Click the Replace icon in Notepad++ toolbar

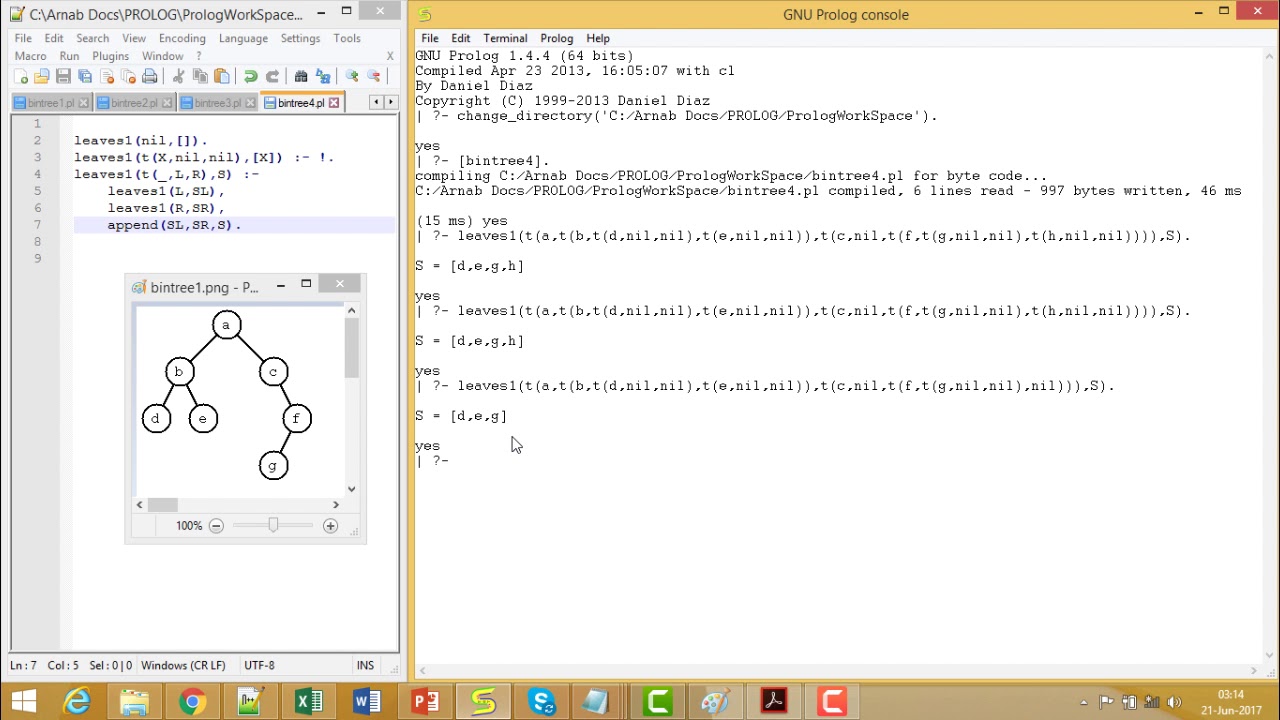[x=323, y=76]
